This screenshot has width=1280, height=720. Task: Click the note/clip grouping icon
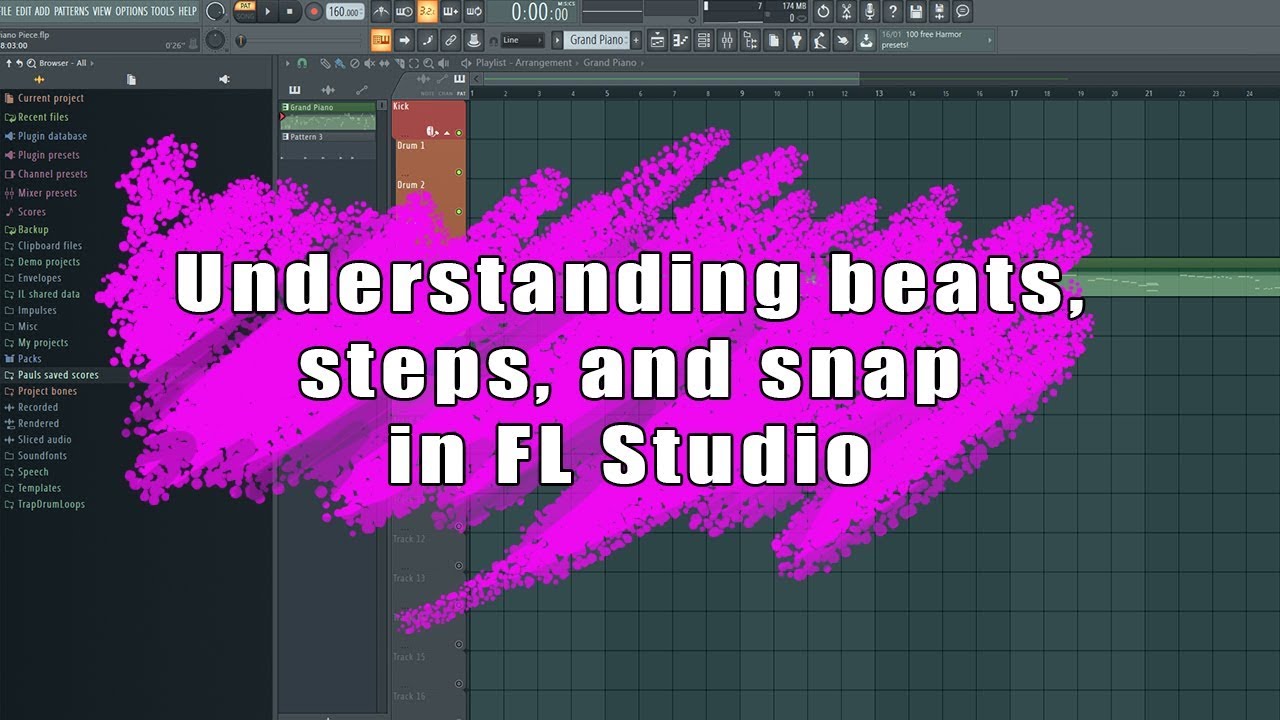click(x=427, y=40)
